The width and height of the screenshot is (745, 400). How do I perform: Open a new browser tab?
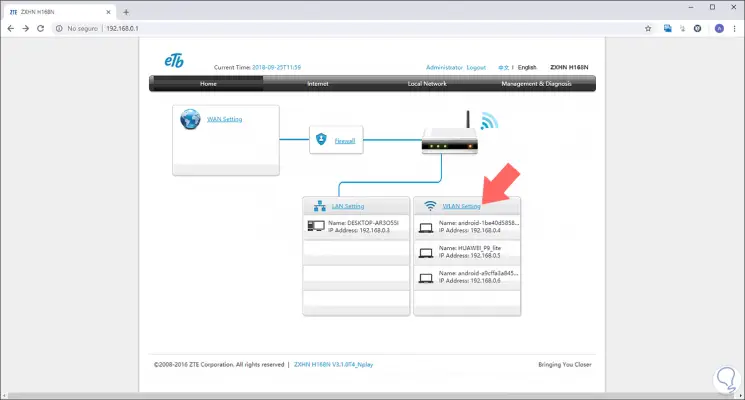126,12
